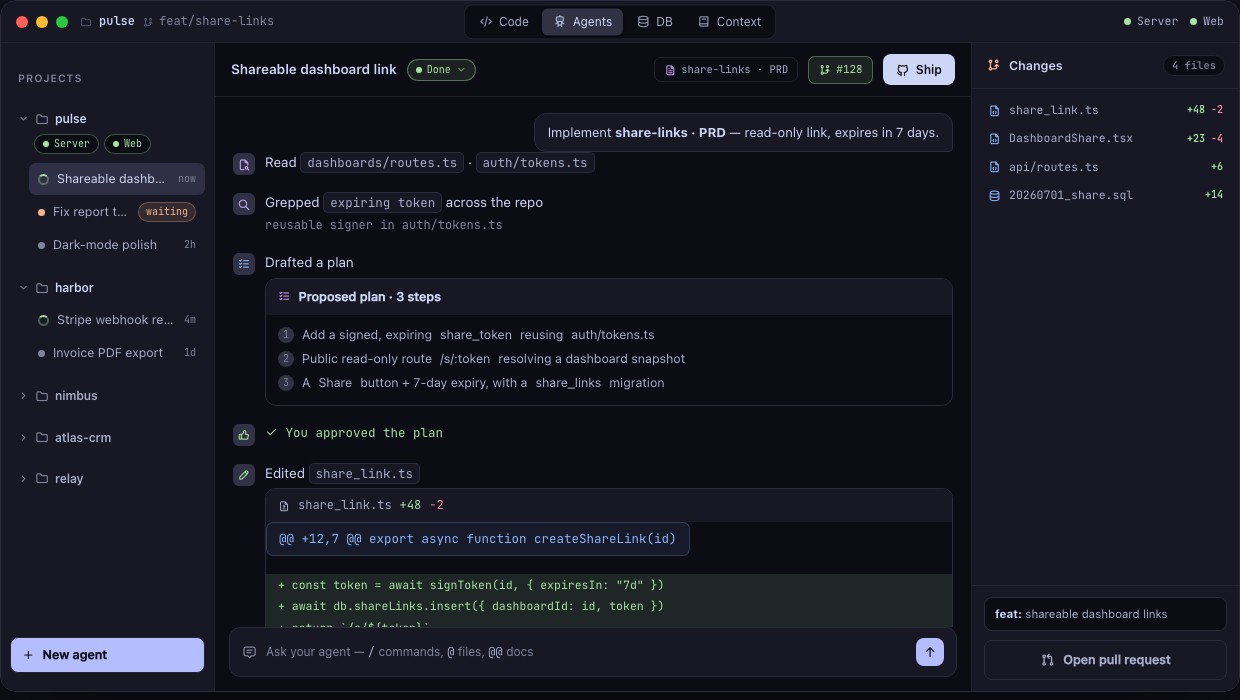Open share_link.ts in Changes list
Image resolution: width=1240 pixels, height=700 pixels.
(1105, 110)
